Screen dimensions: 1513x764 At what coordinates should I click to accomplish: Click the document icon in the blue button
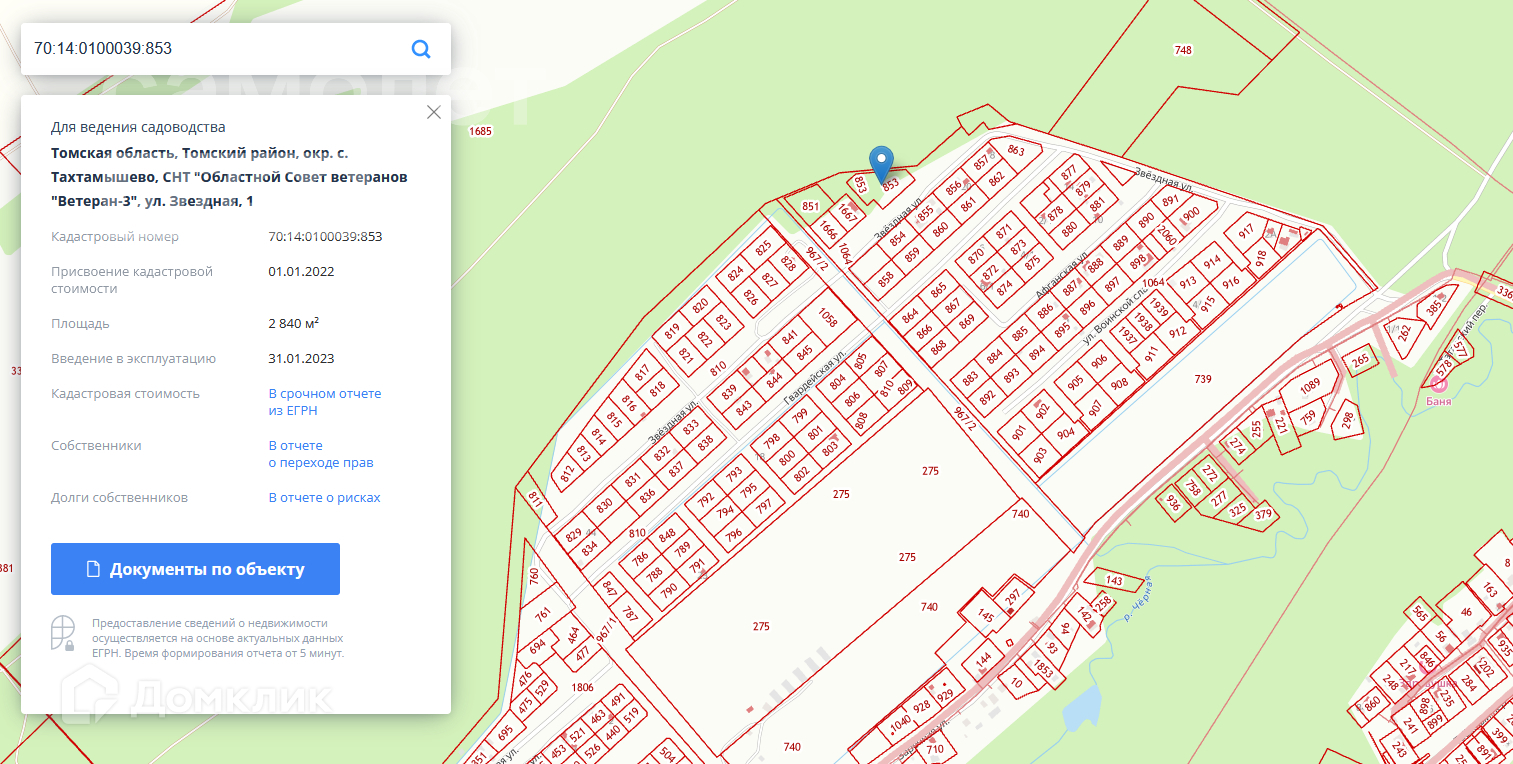pyautogui.click(x=94, y=569)
